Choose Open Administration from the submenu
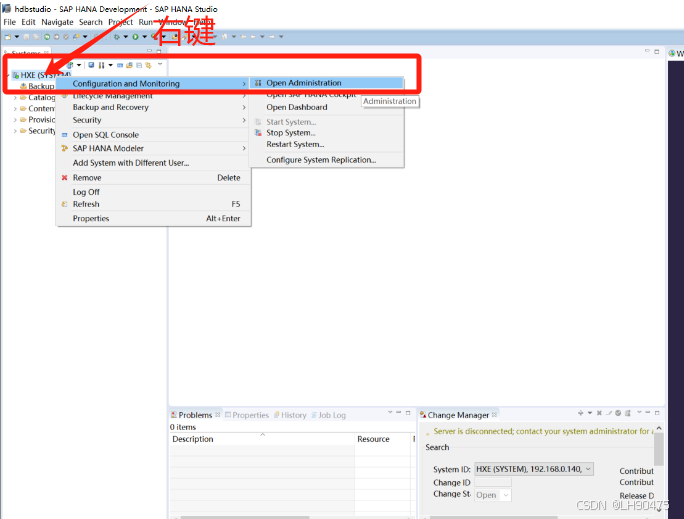684x519 pixels. click(326, 83)
